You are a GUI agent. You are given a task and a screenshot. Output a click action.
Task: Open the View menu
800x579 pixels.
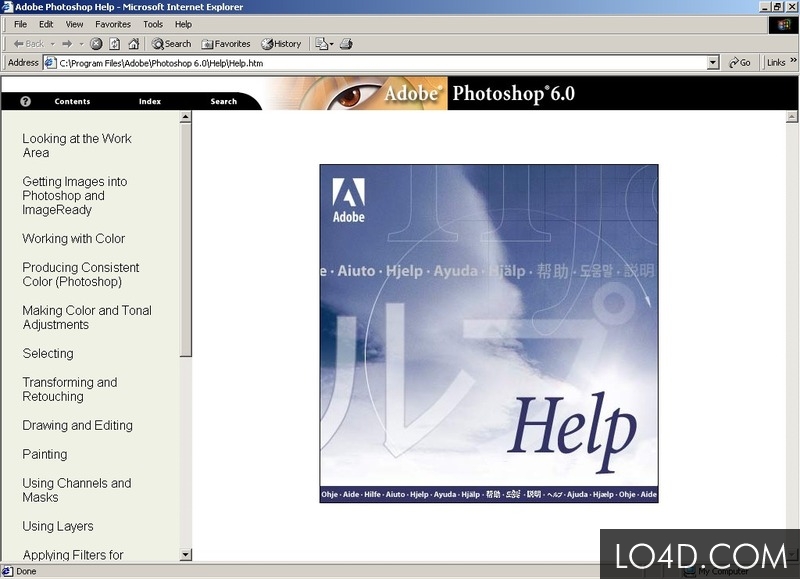pyautogui.click(x=74, y=24)
